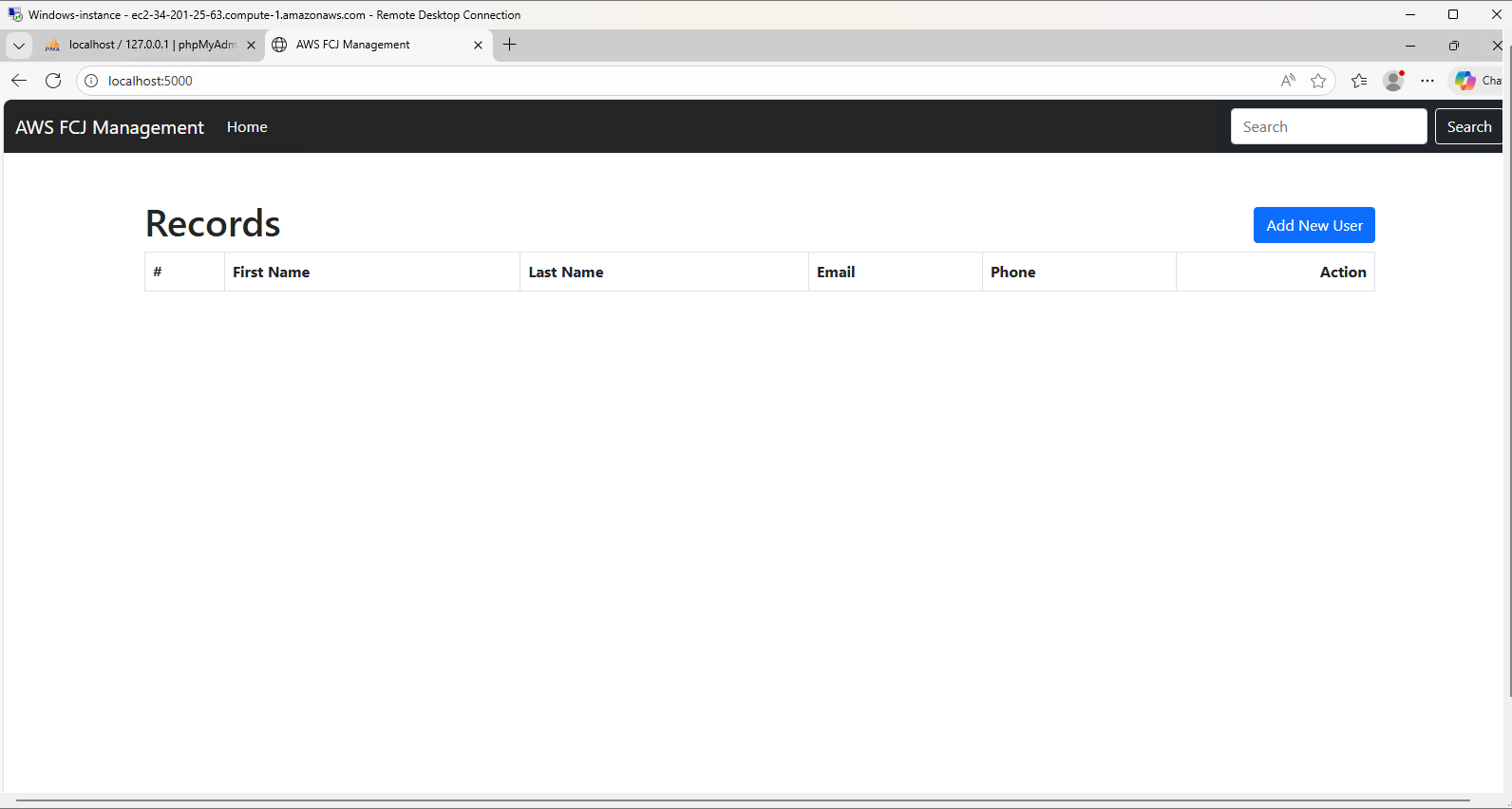
Task: Restore down the browser window
Action: 1453,46
